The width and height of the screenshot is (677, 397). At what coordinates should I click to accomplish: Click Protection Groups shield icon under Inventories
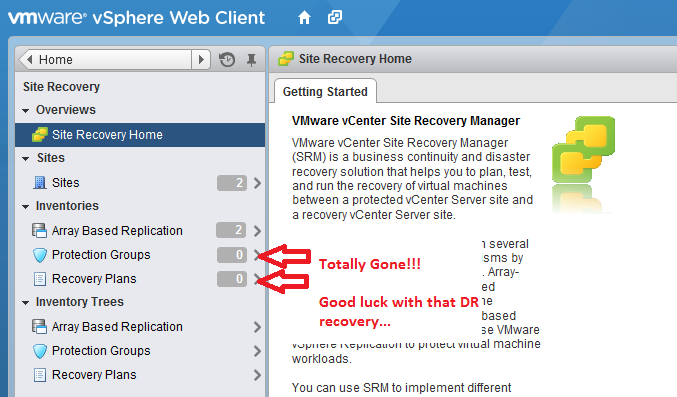click(x=40, y=255)
